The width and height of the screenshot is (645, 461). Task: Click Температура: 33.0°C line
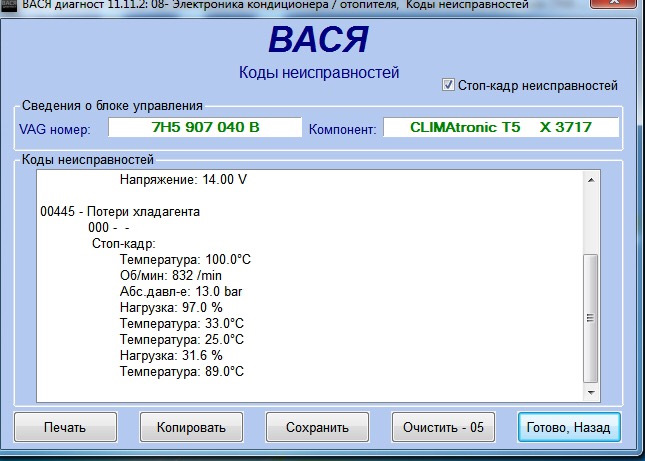pos(182,324)
